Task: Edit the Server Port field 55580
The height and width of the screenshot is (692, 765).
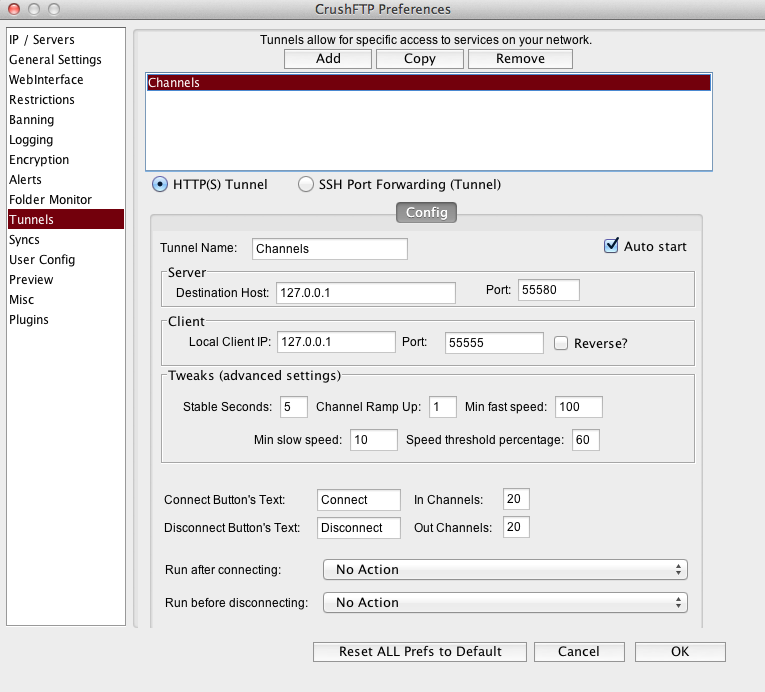Action: 549,290
